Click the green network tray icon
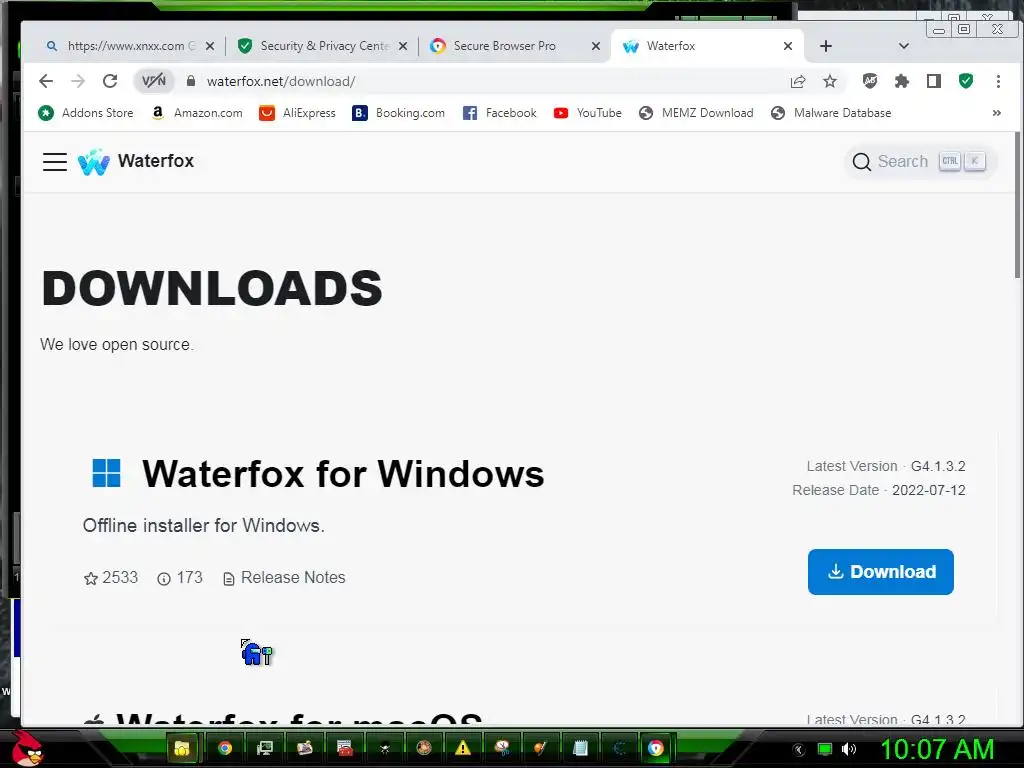Image resolution: width=1024 pixels, height=768 pixels. (x=825, y=749)
